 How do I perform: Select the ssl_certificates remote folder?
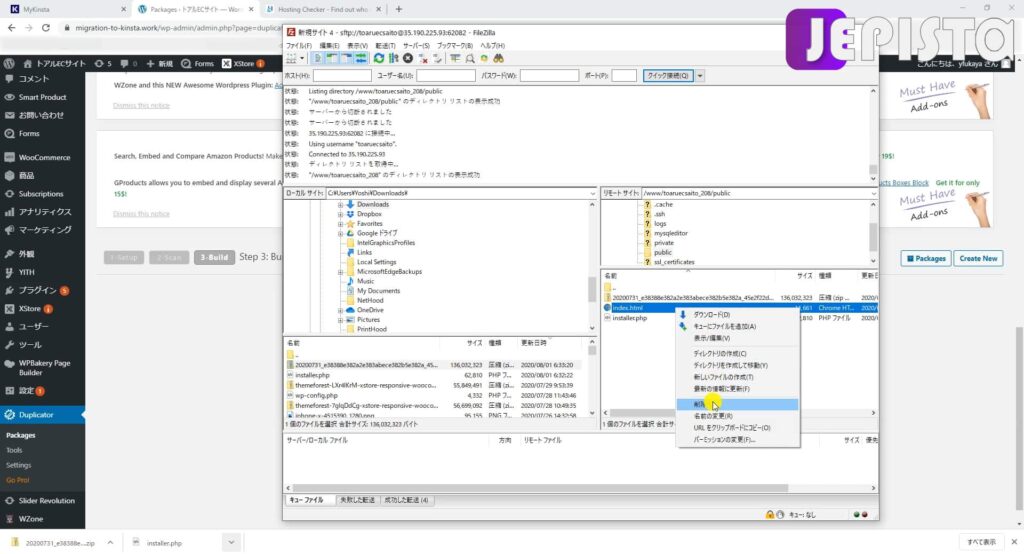click(x=674, y=262)
